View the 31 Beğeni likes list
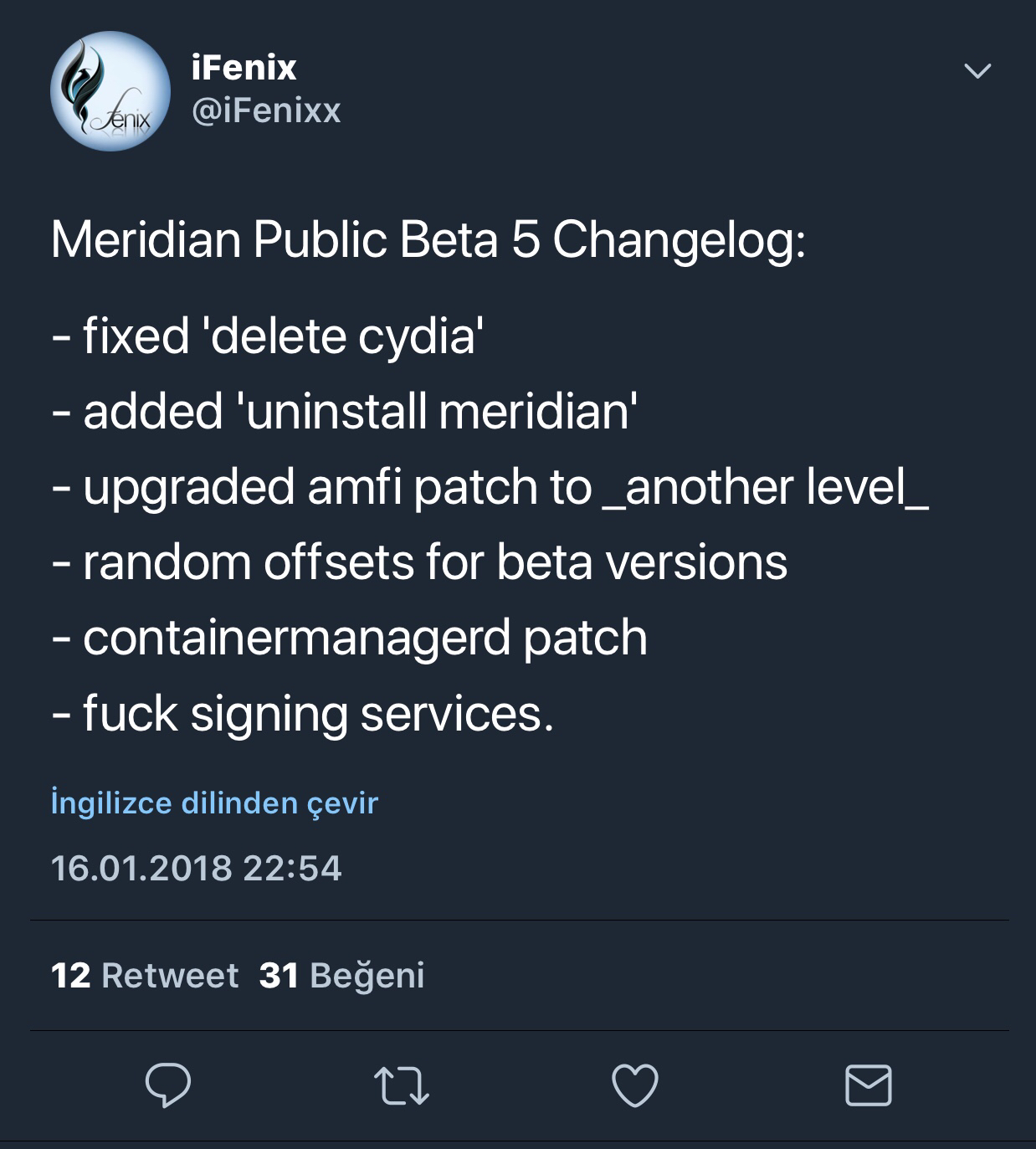The width and height of the screenshot is (1036, 1149). pos(341,975)
